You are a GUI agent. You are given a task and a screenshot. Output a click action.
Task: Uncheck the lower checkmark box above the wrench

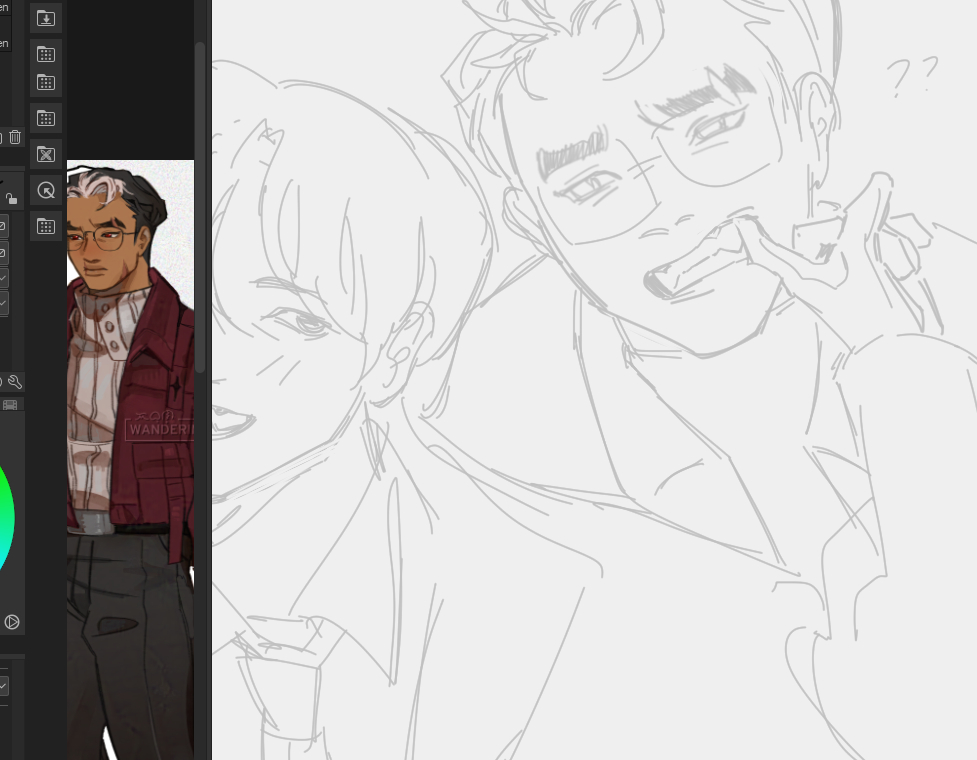coord(3,301)
